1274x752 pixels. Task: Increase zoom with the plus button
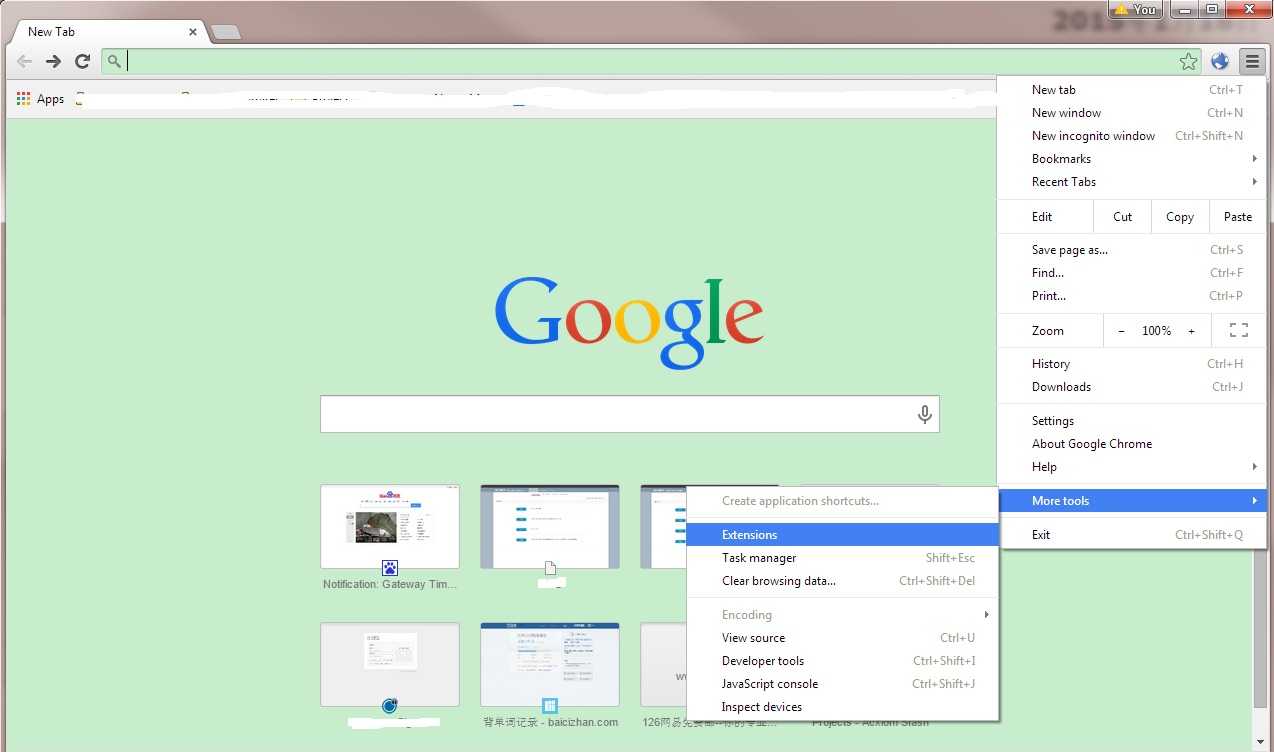[1191, 331]
